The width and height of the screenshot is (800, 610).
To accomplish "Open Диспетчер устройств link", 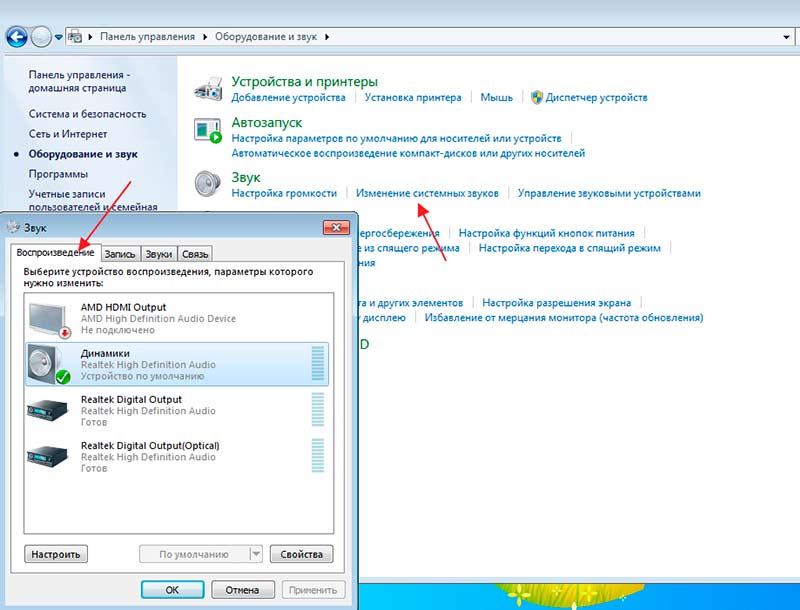I will click(x=596, y=98).
